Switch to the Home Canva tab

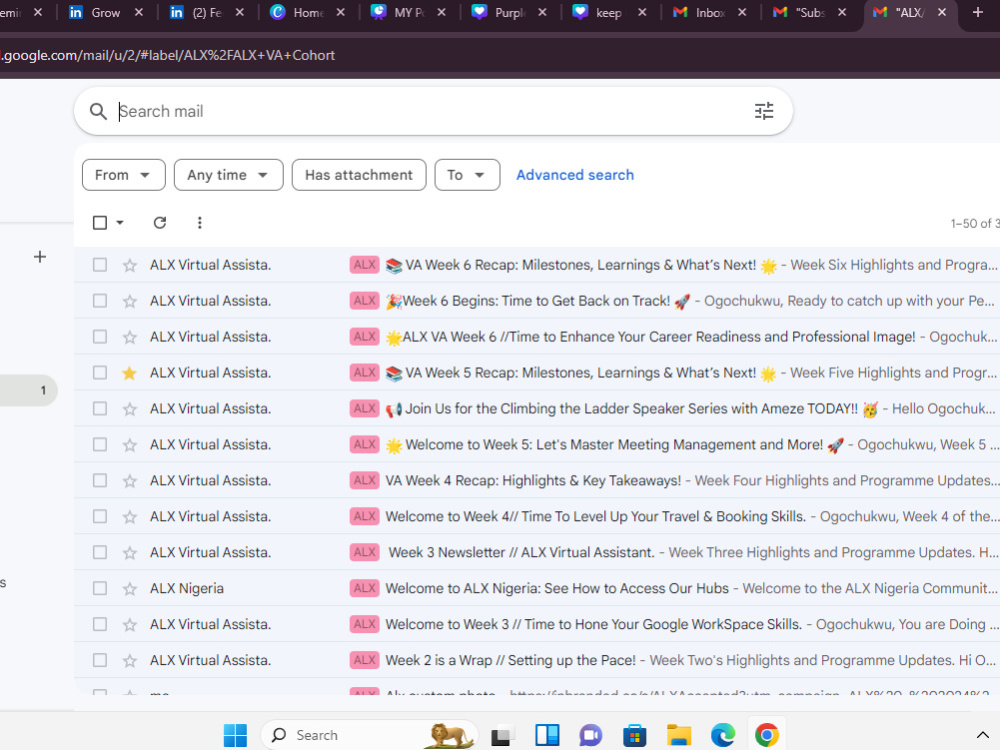click(307, 13)
